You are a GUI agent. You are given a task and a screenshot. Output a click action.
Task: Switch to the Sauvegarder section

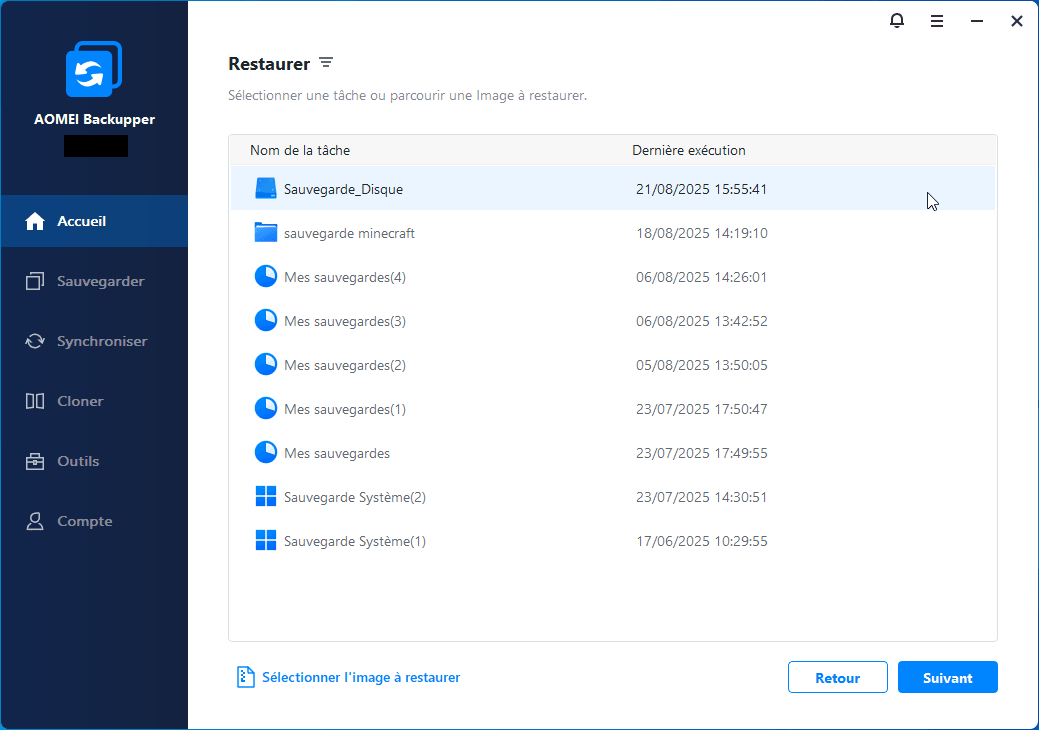pos(94,281)
